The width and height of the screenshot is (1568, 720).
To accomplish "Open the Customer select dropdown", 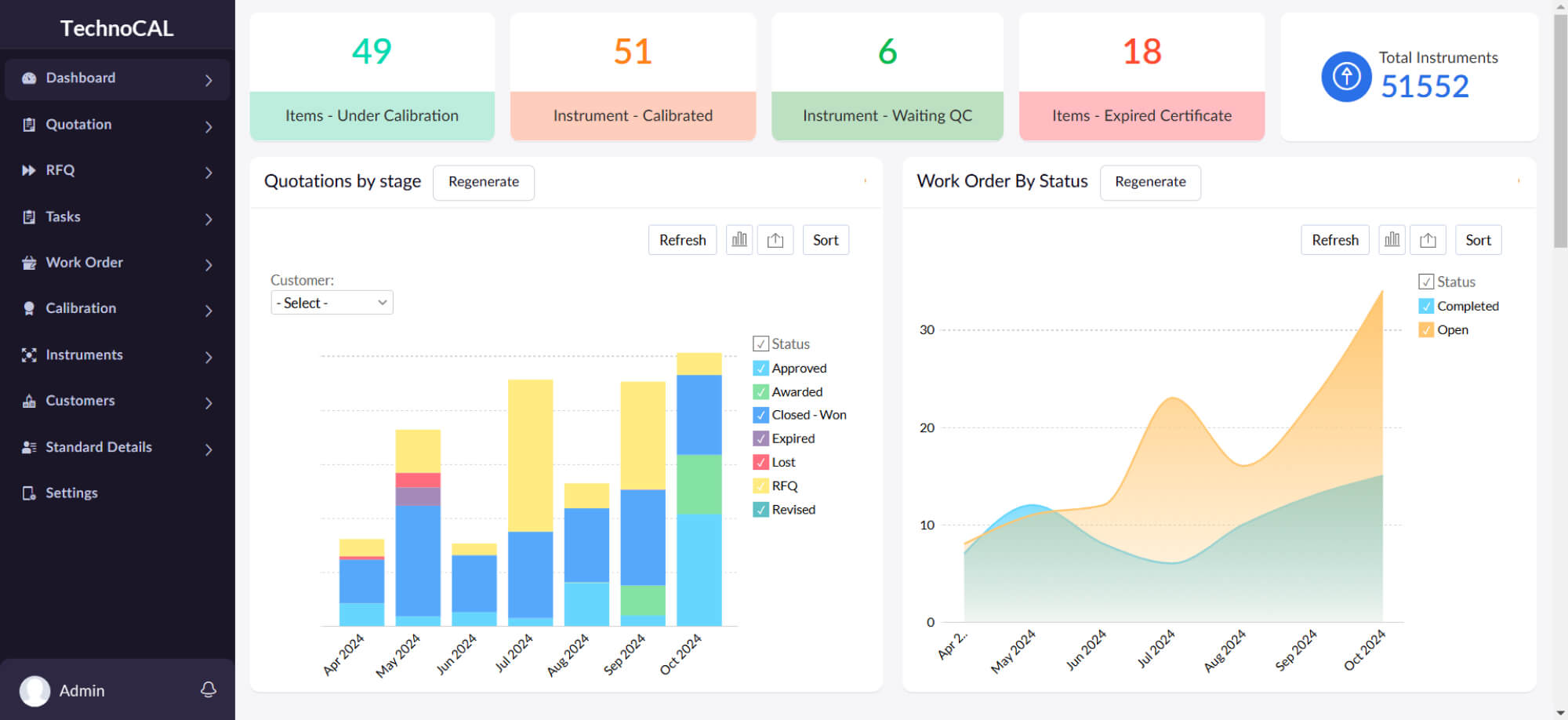I will coord(331,302).
